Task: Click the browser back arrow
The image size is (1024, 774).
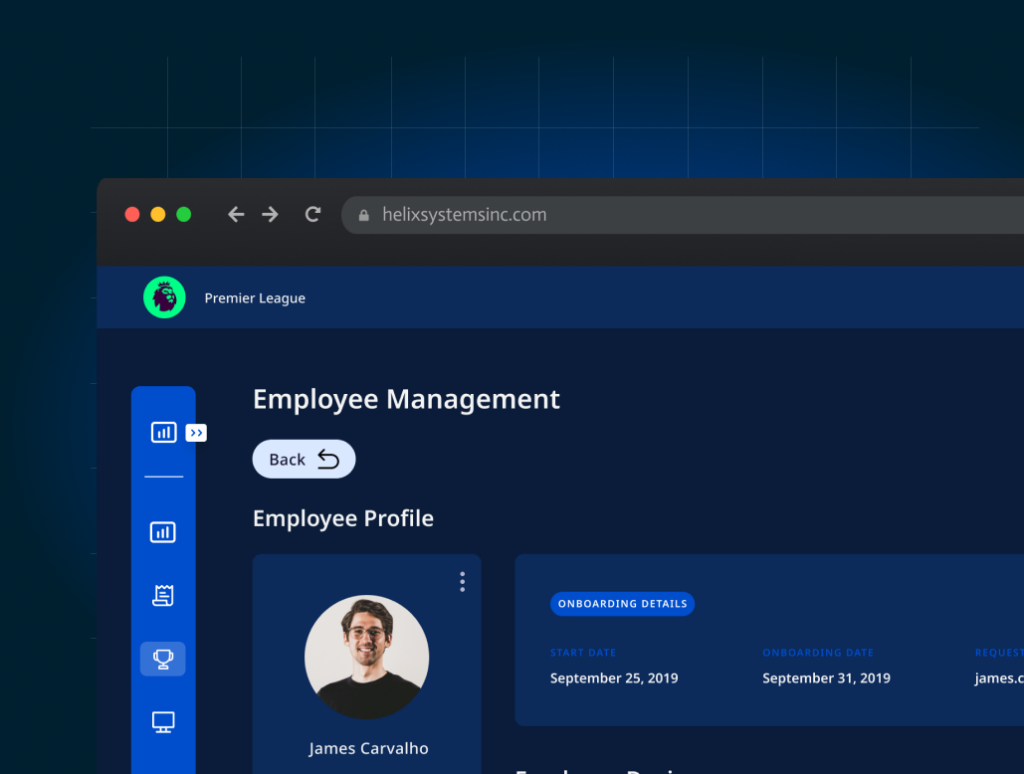Action: [236, 214]
